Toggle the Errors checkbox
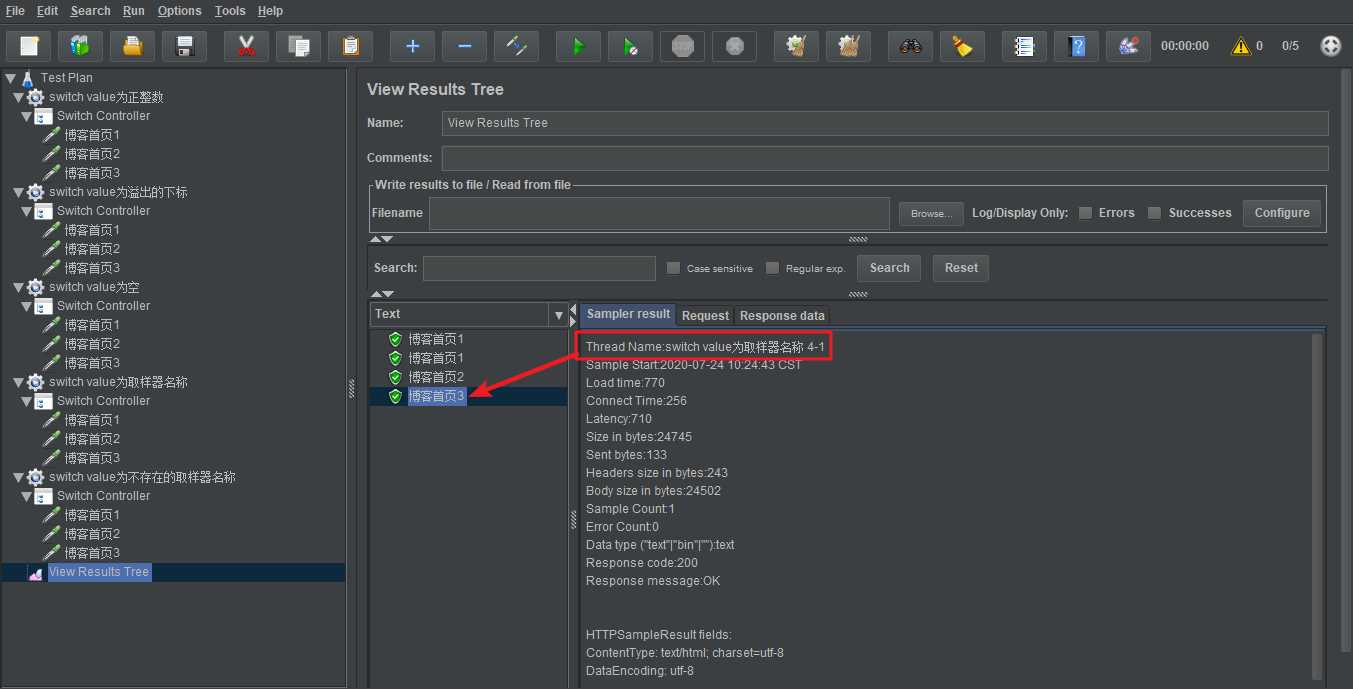This screenshot has height=689, width=1353. pyautogui.click(x=1085, y=213)
